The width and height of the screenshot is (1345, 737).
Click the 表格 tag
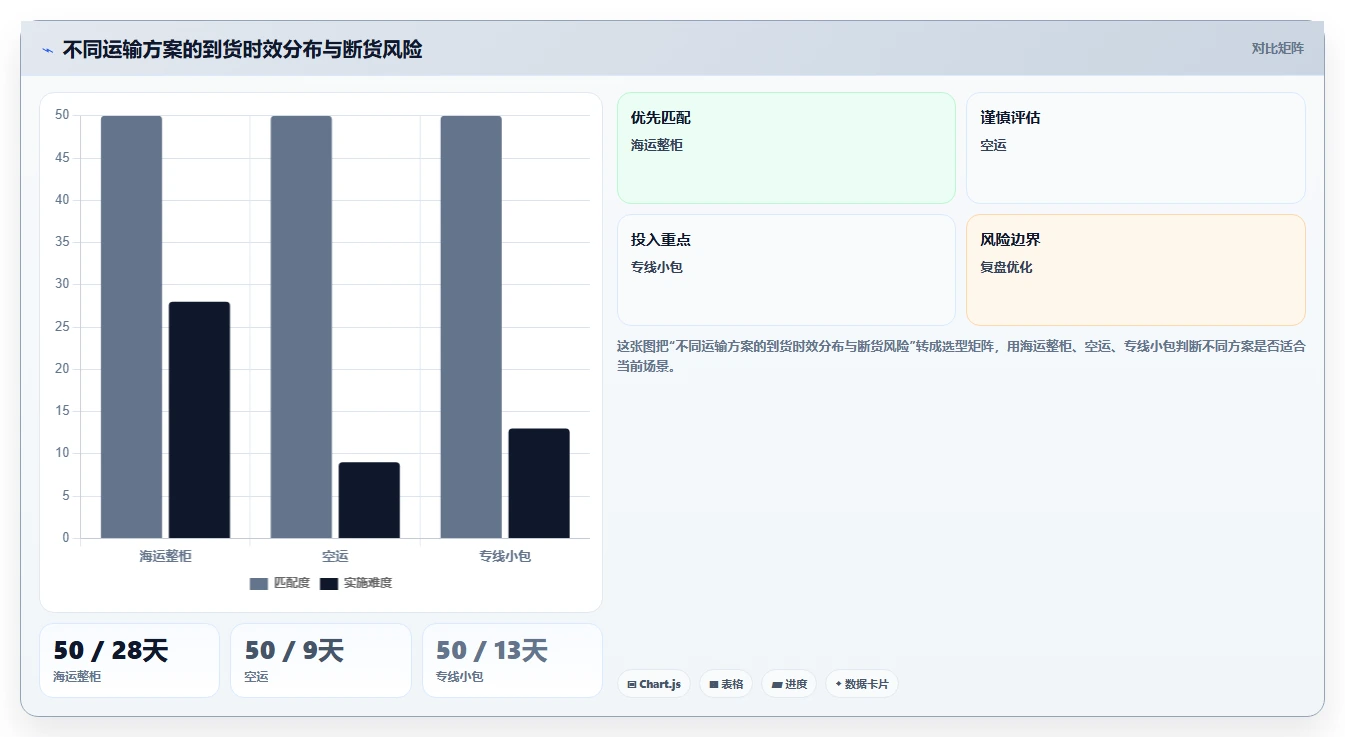[x=726, y=684]
